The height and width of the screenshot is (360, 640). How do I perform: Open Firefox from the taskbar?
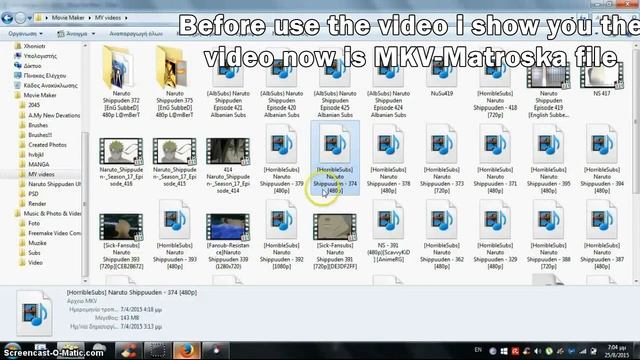click(x=187, y=351)
